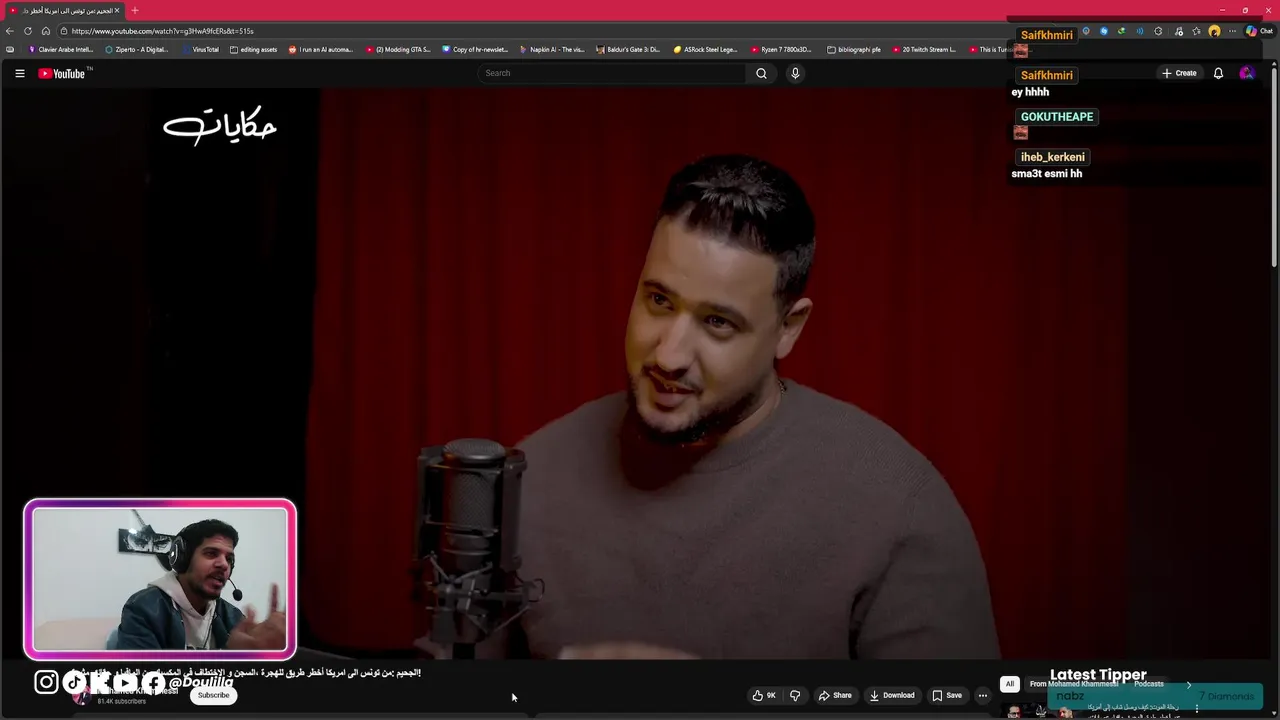This screenshot has width=1280, height=720.
Task: Click the YouTube search magnifier button
Action: pyautogui.click(x=761, y=73)
